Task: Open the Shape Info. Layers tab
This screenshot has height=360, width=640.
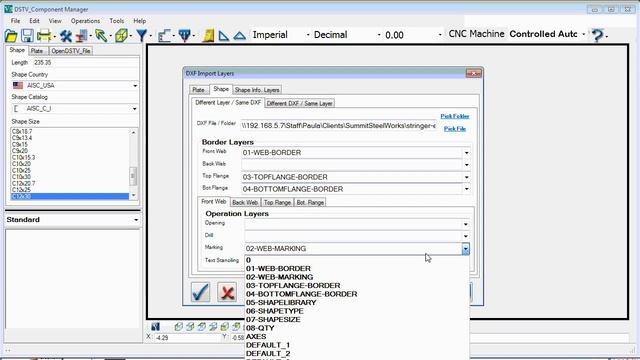Action: (x=257, y=90)
